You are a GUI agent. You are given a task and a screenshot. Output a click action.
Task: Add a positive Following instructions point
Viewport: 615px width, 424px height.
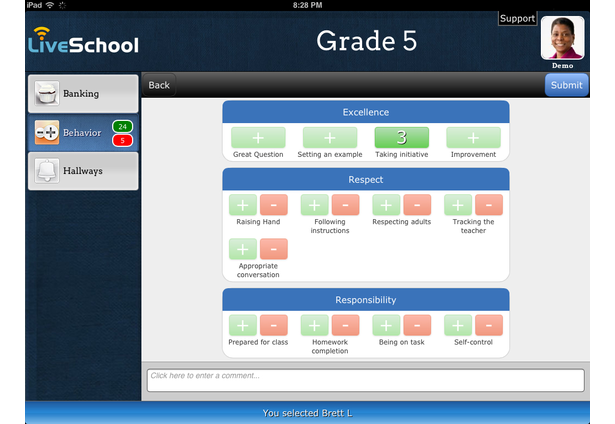(x=315, y=205)
